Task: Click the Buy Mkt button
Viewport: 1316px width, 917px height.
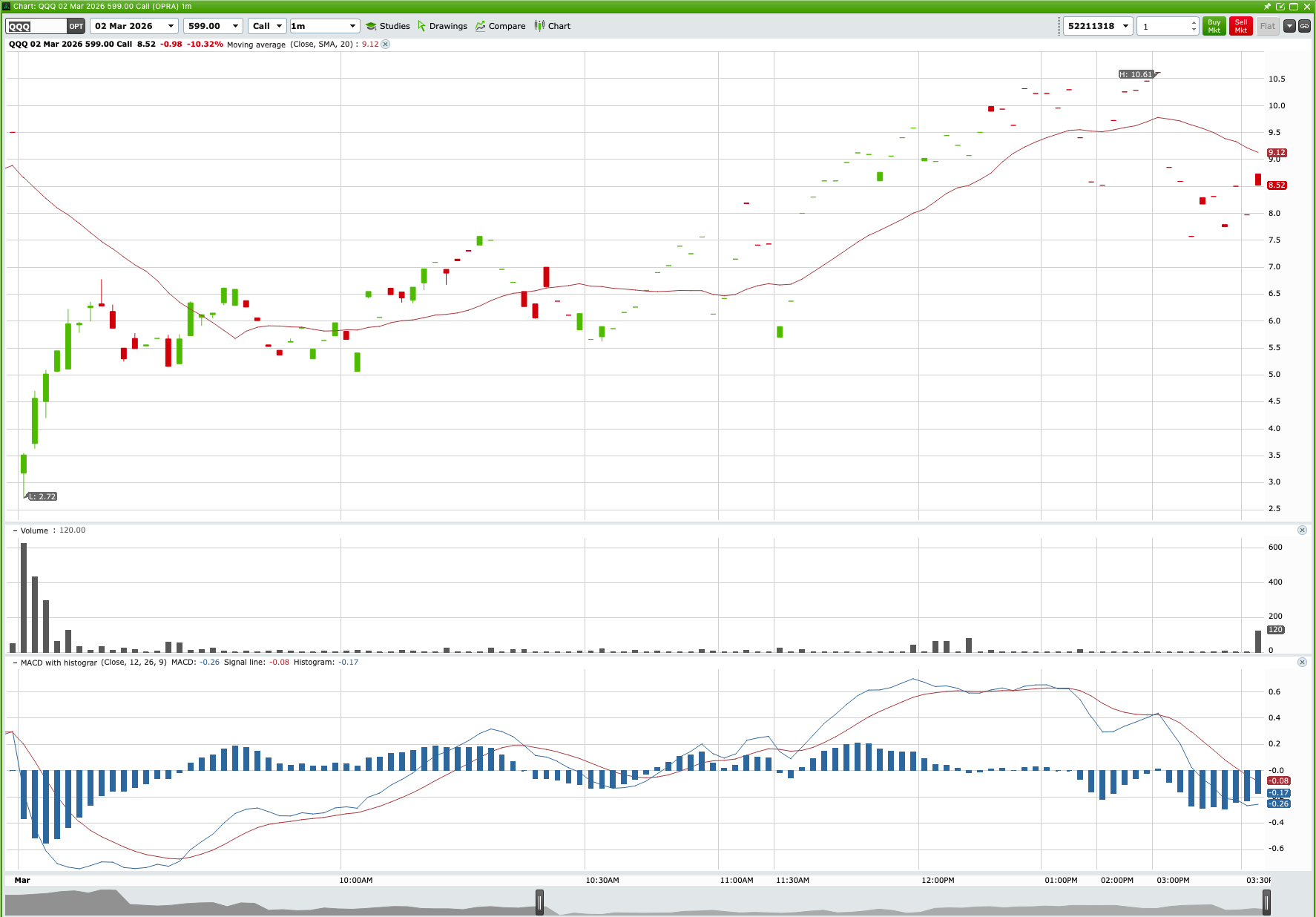Action: 1214,26
